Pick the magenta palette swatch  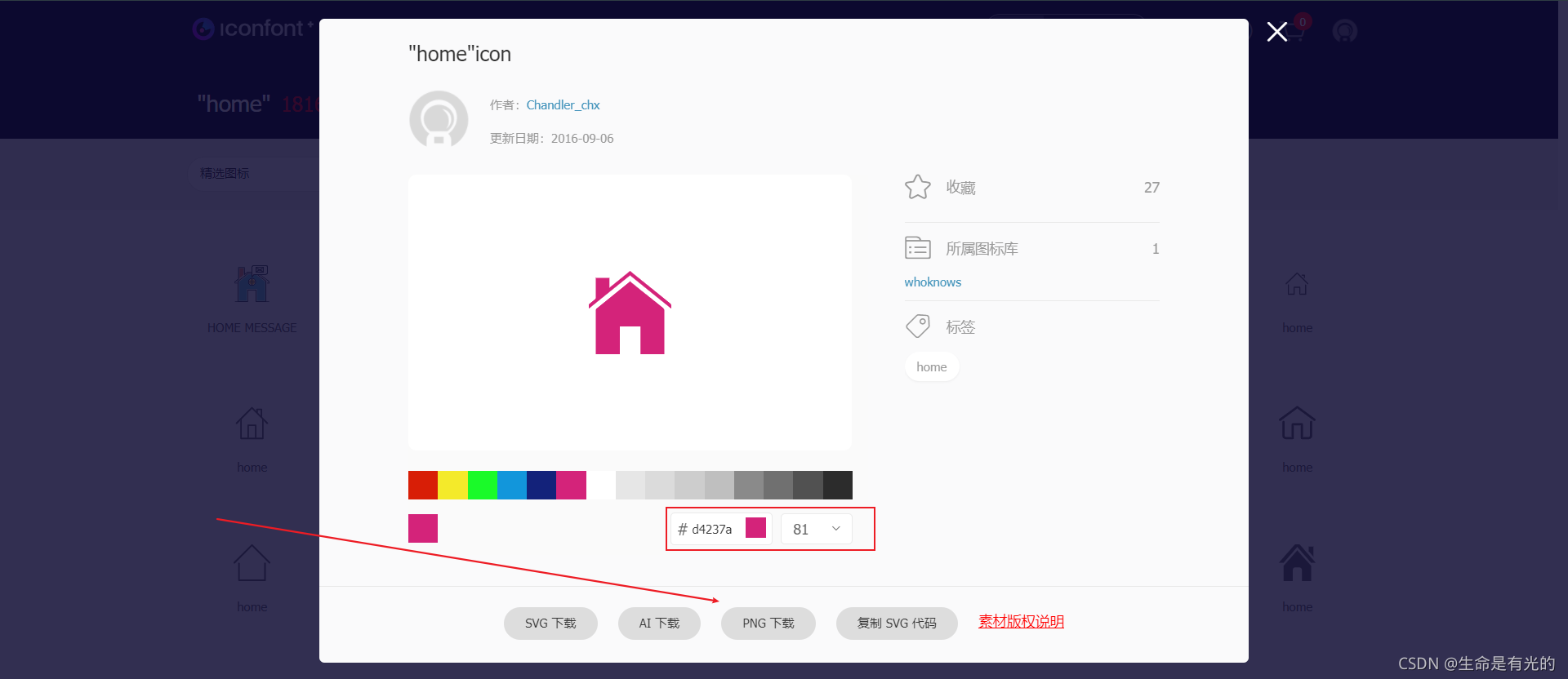[571, 485]
